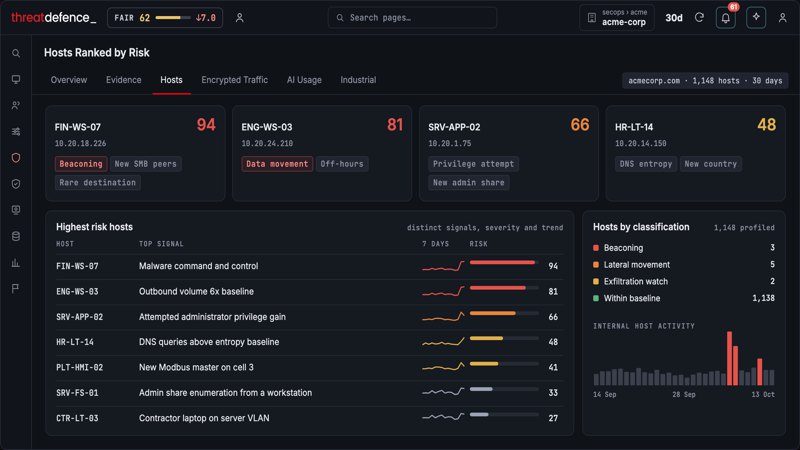Click the New country tag
Screen dimensions: 800x450
[711, 164]
